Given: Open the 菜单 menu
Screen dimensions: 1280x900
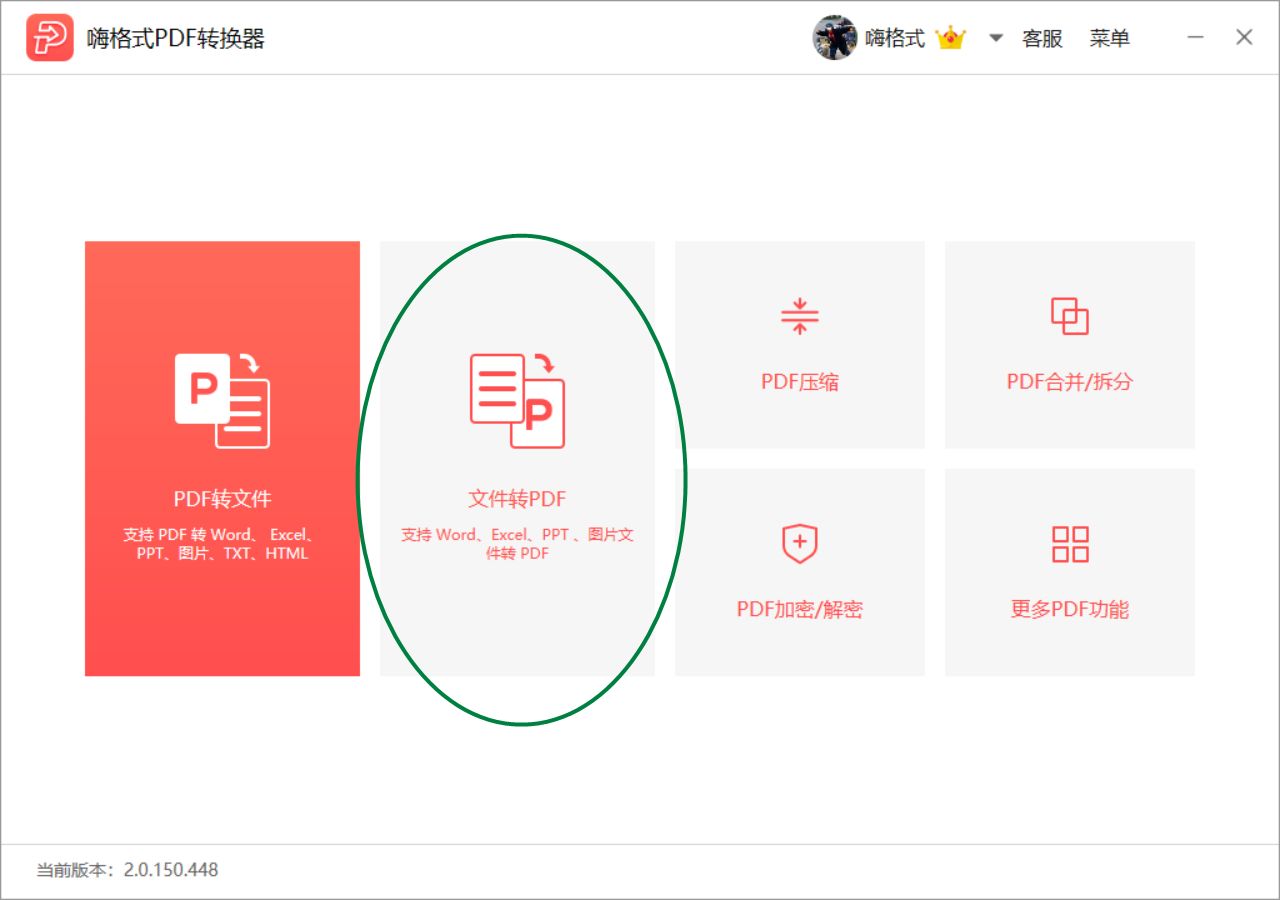Looking at the screenshot, I should pyautogui.click(x=1110, y=37).
